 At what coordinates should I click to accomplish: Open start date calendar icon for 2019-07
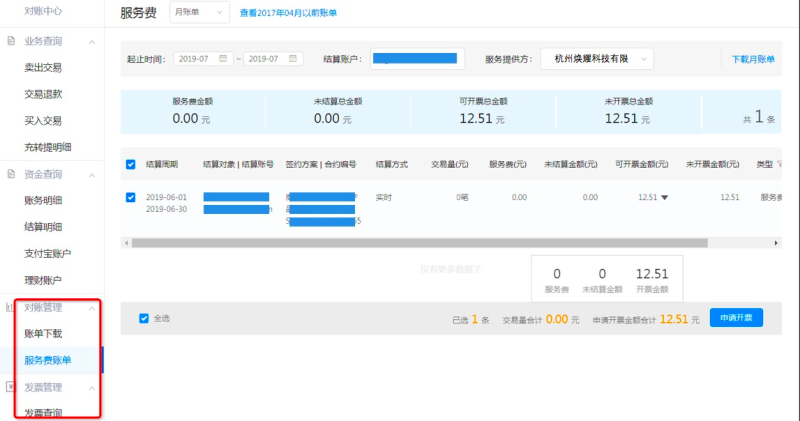223,59
